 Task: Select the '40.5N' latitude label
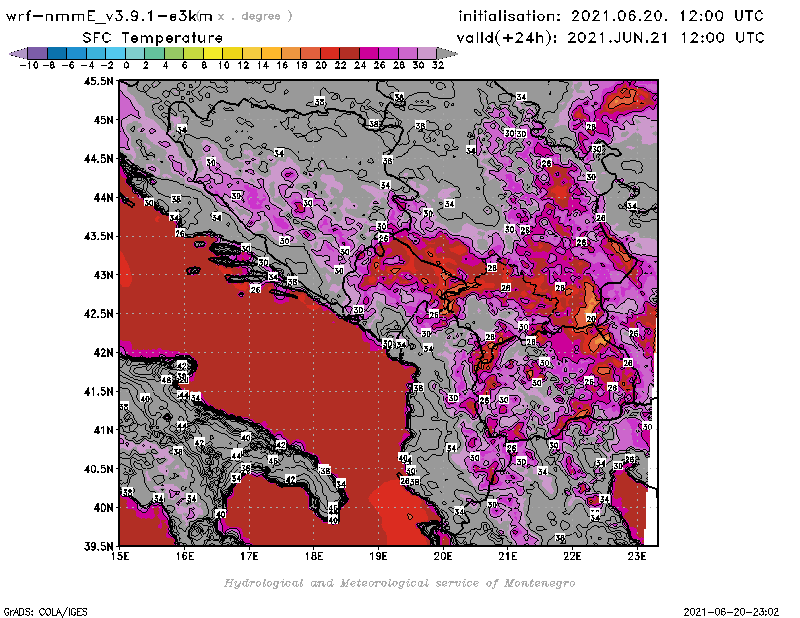(x=98, y=468)
